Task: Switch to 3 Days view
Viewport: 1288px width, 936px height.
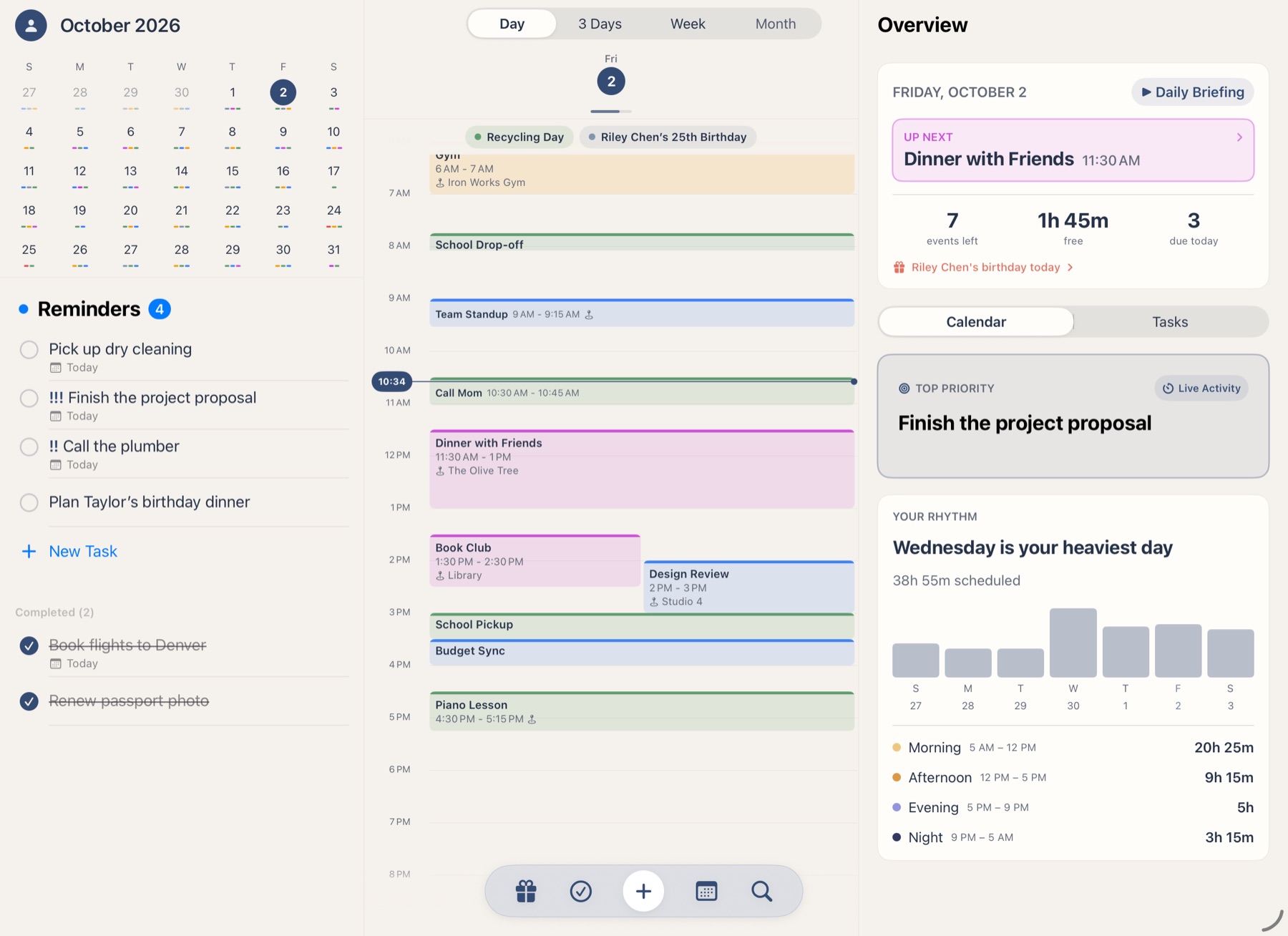Action: [x=600, y=24]
